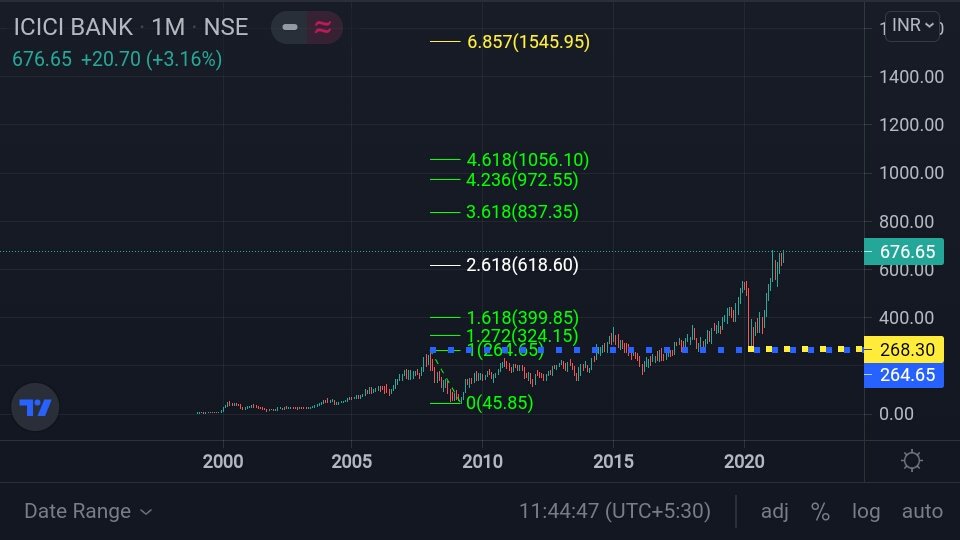The width and height of the screenshot is (960, 540).
Task: Click the 0.00 price axis label
Action: [896, 414]
